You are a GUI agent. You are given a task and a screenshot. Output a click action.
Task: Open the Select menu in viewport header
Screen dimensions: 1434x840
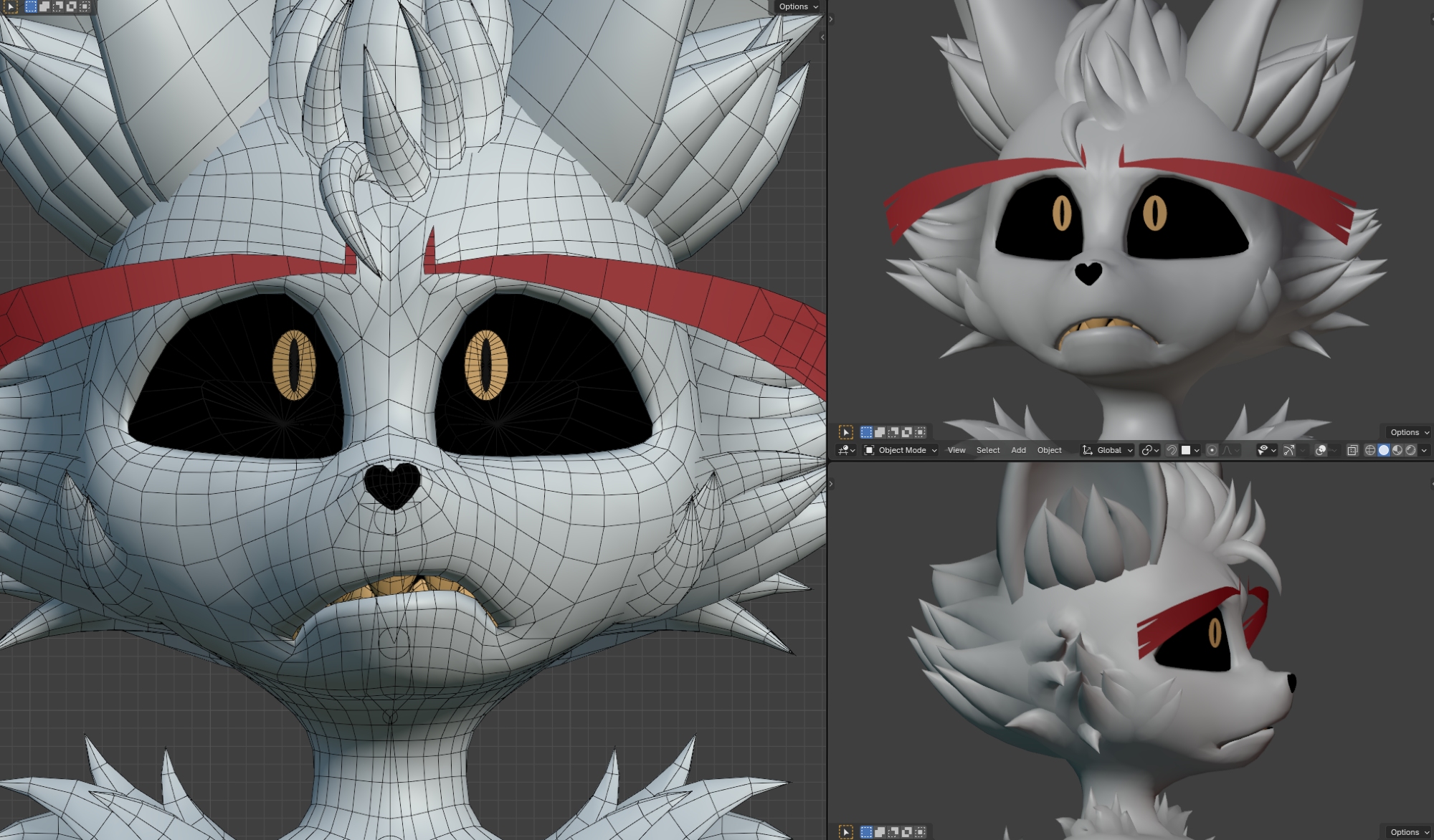click(987, 450)
